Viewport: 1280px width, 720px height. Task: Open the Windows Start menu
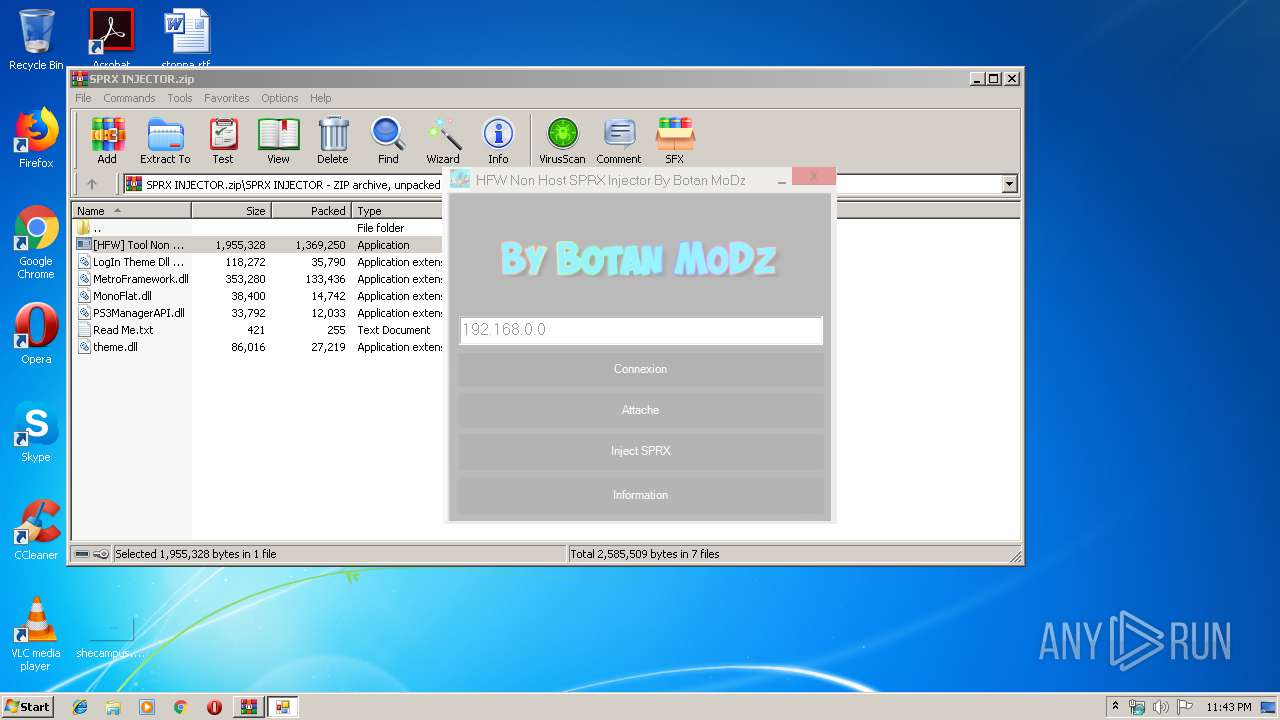click(28, 706)
